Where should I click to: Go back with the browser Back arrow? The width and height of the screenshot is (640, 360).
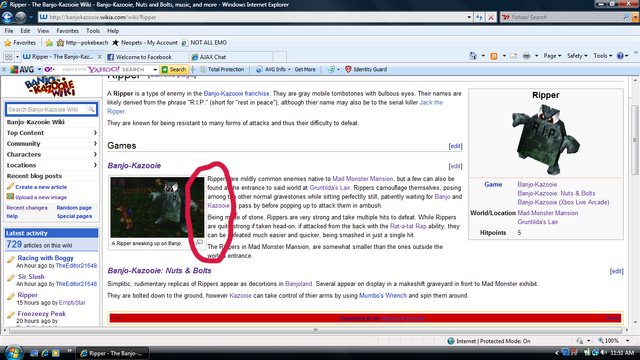(7, 17)
